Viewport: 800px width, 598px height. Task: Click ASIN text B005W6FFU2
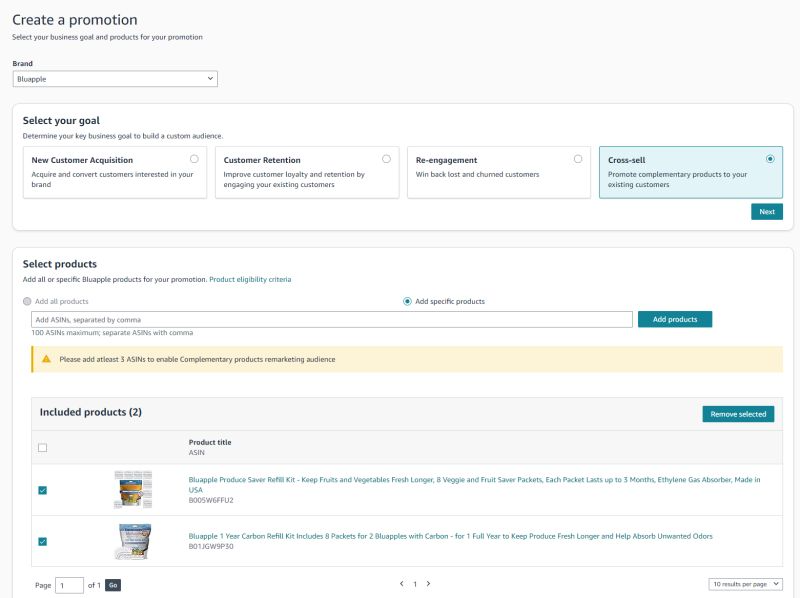click(211, 501)
